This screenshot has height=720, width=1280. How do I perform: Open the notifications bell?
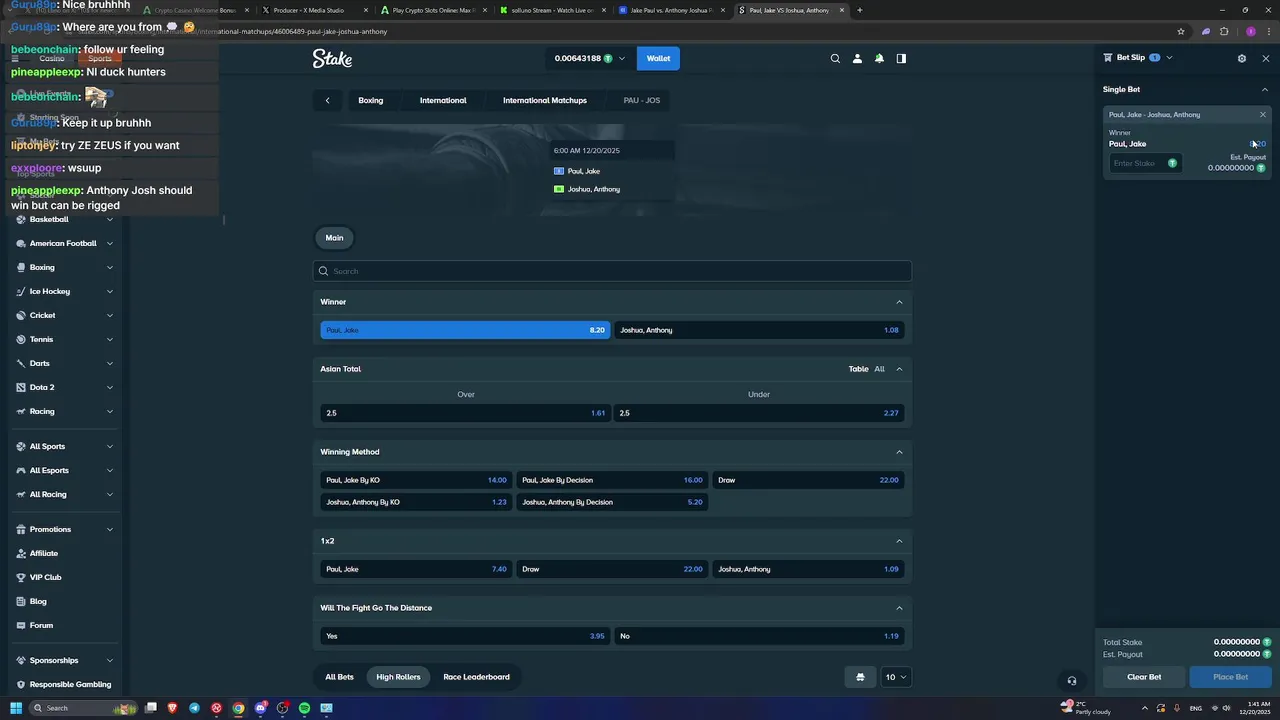[879, 58]
